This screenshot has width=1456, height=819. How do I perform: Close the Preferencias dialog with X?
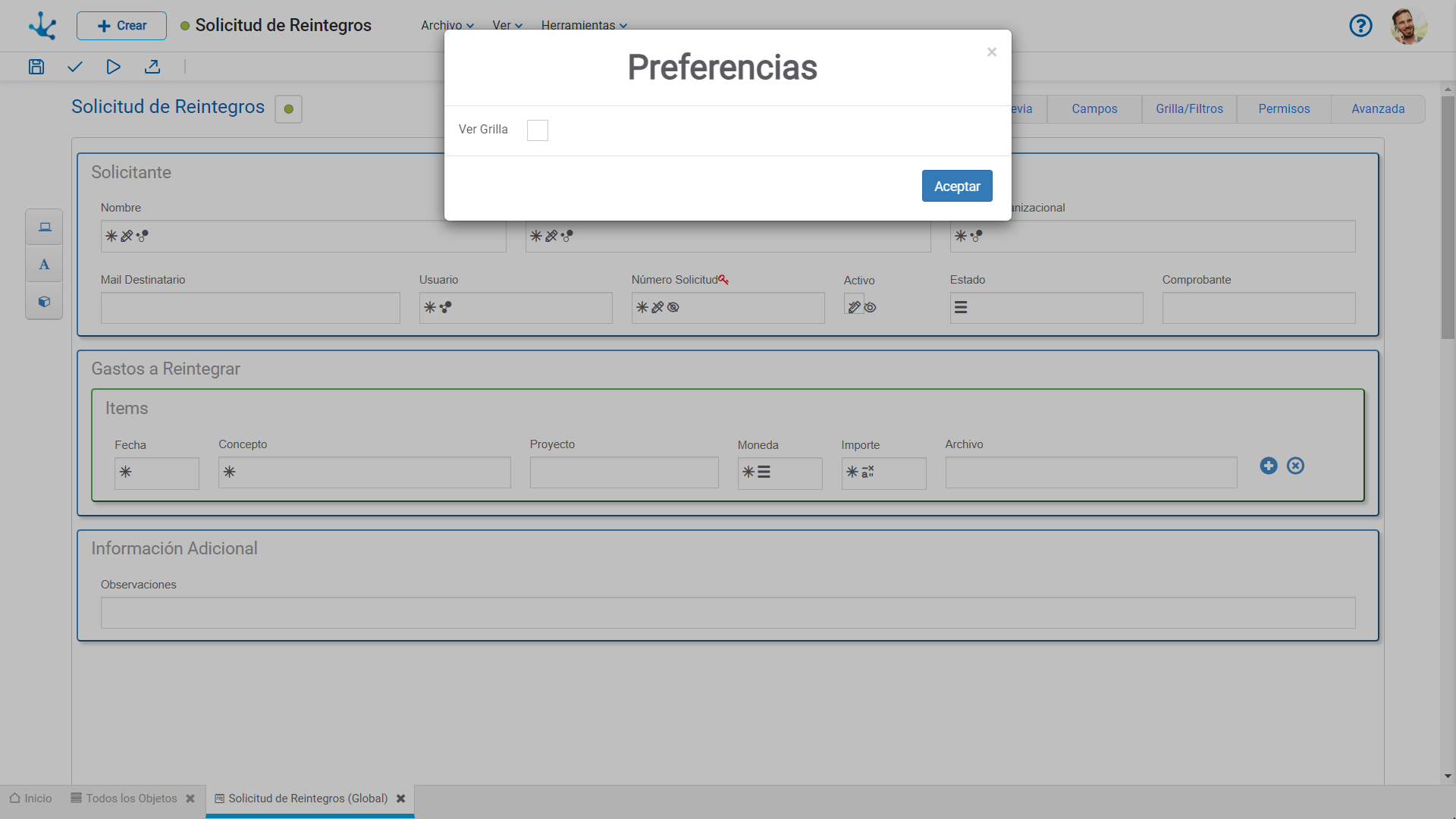[991, 52]
